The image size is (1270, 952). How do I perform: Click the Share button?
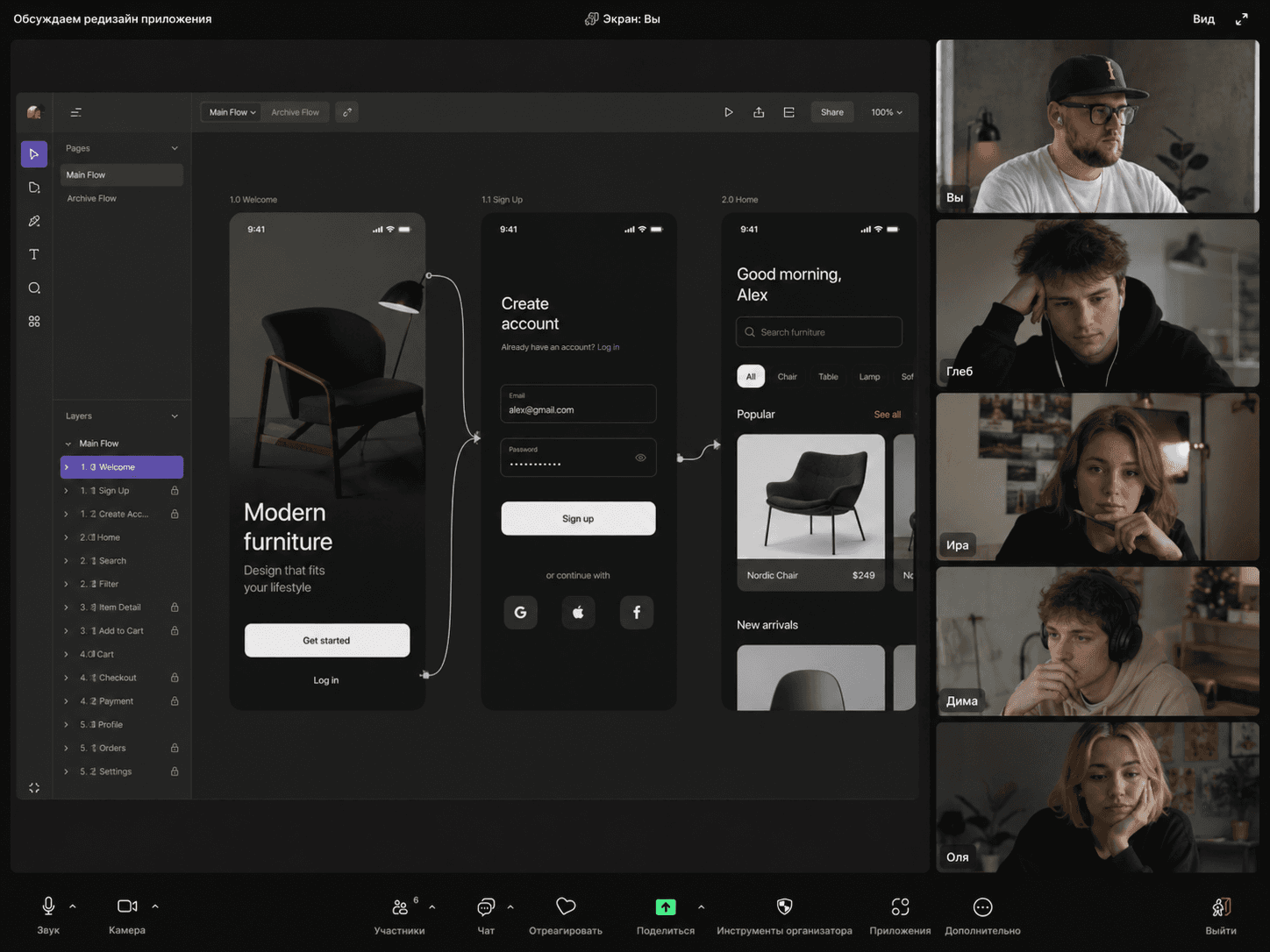[831, 112]
